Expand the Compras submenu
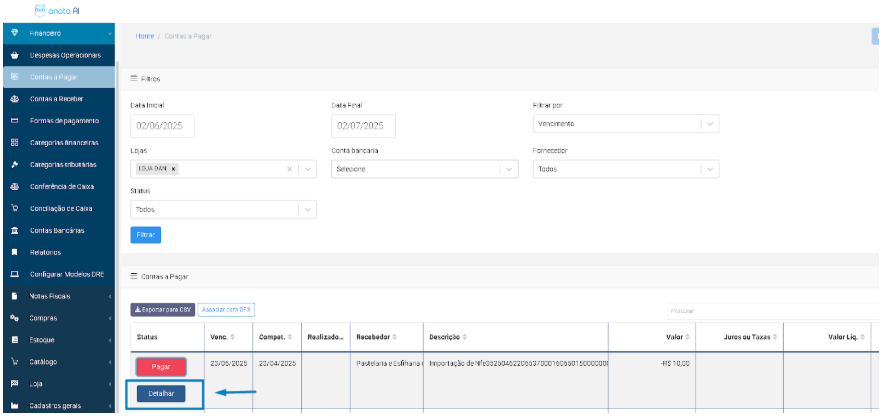The width and height of the screenshot is (883, 416). tap(110, 319)
